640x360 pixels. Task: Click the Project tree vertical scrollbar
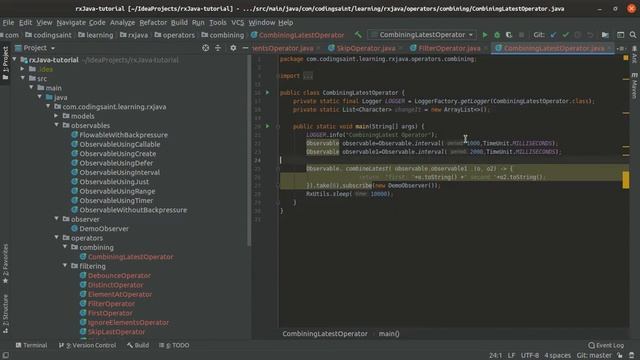point(249,151)
